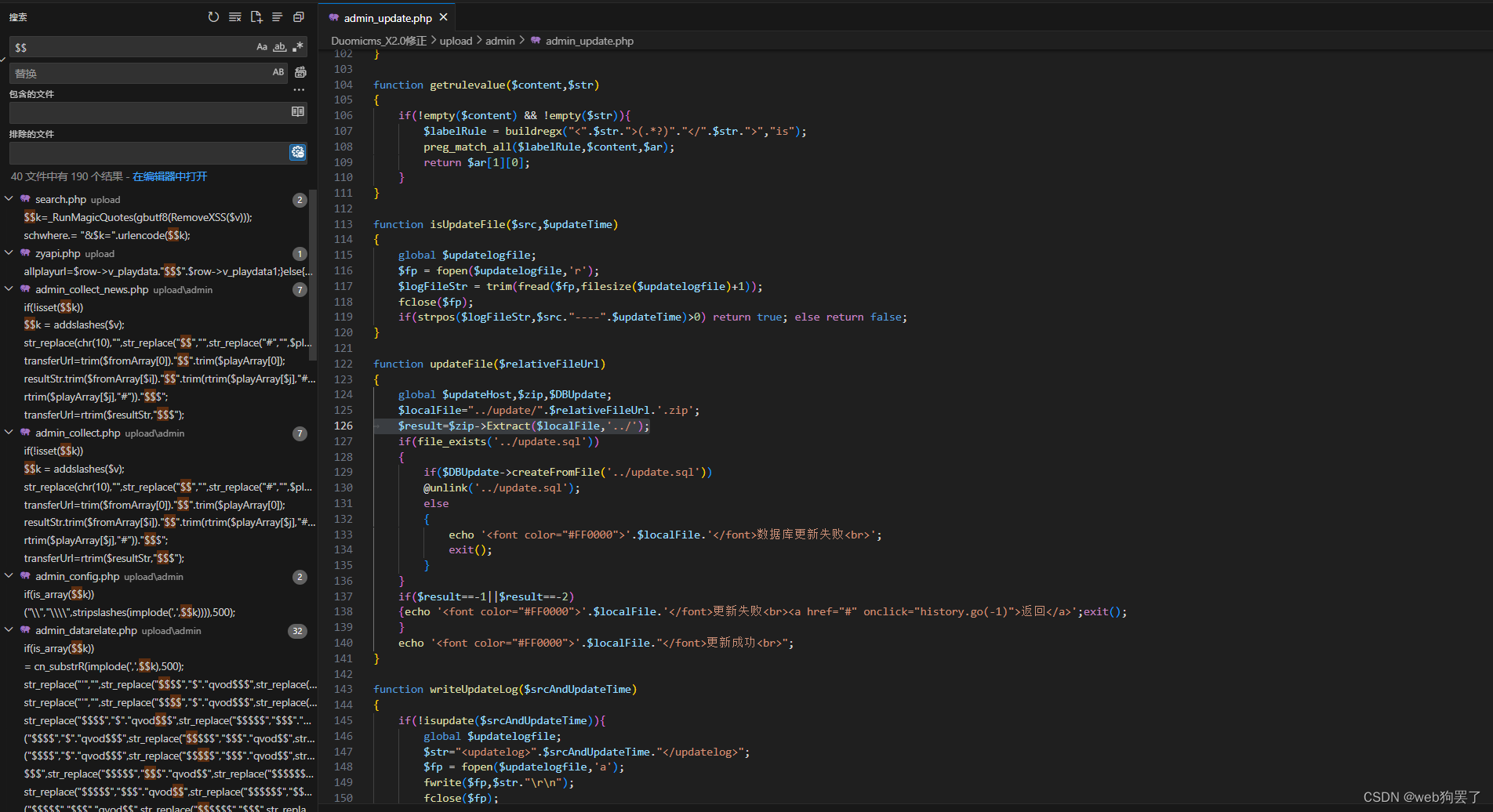Toggle preserve case (AB) in replace

(x=278, y=72)
